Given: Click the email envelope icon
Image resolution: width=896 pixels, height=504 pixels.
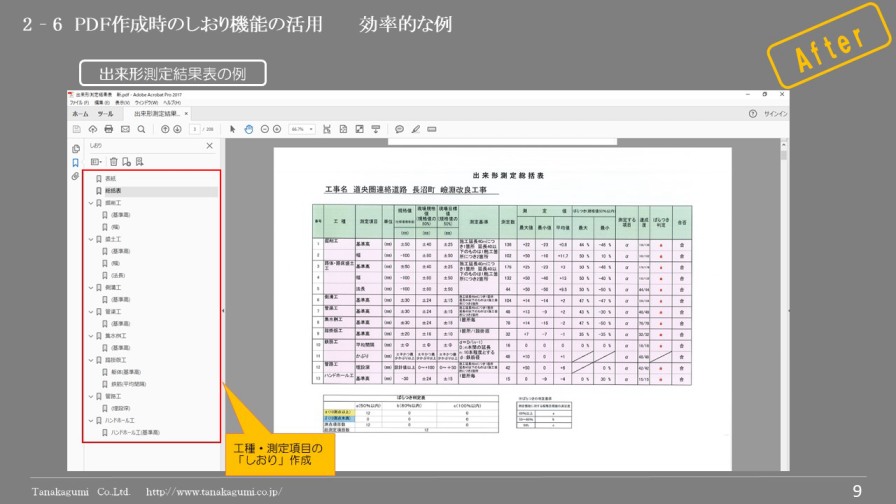Looking at the screenshot, I should 125,129.
